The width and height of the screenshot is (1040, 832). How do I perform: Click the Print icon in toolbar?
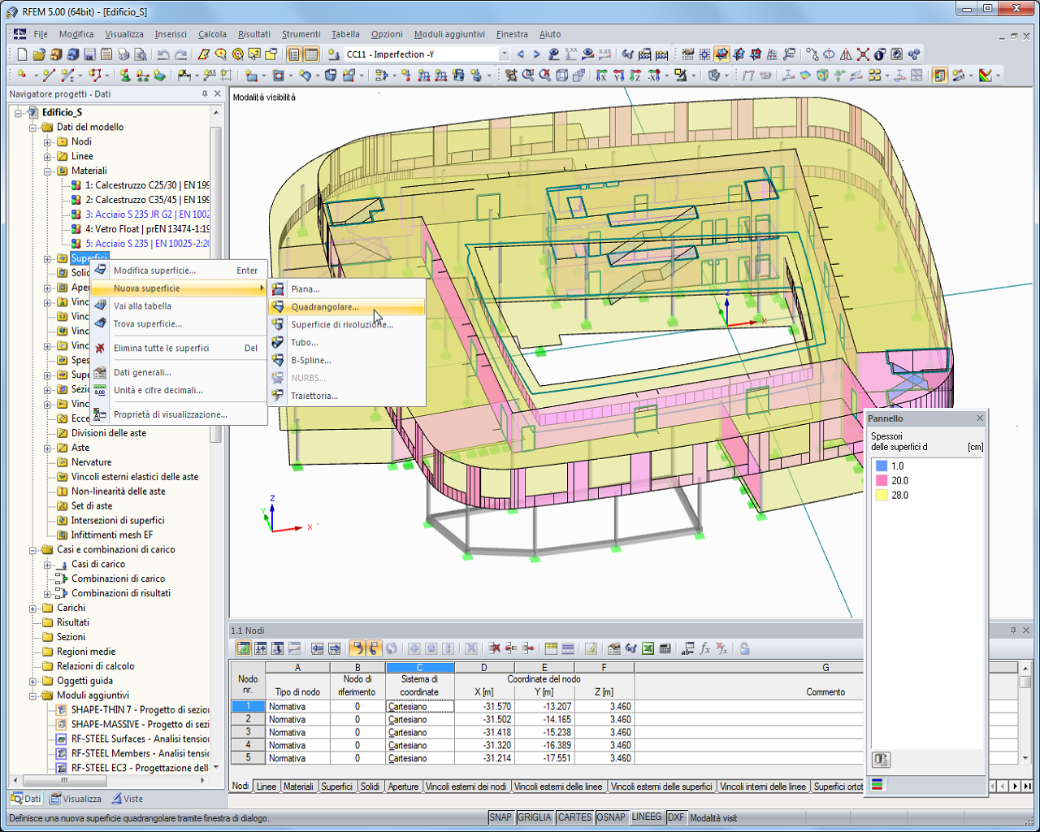point(123,54)
